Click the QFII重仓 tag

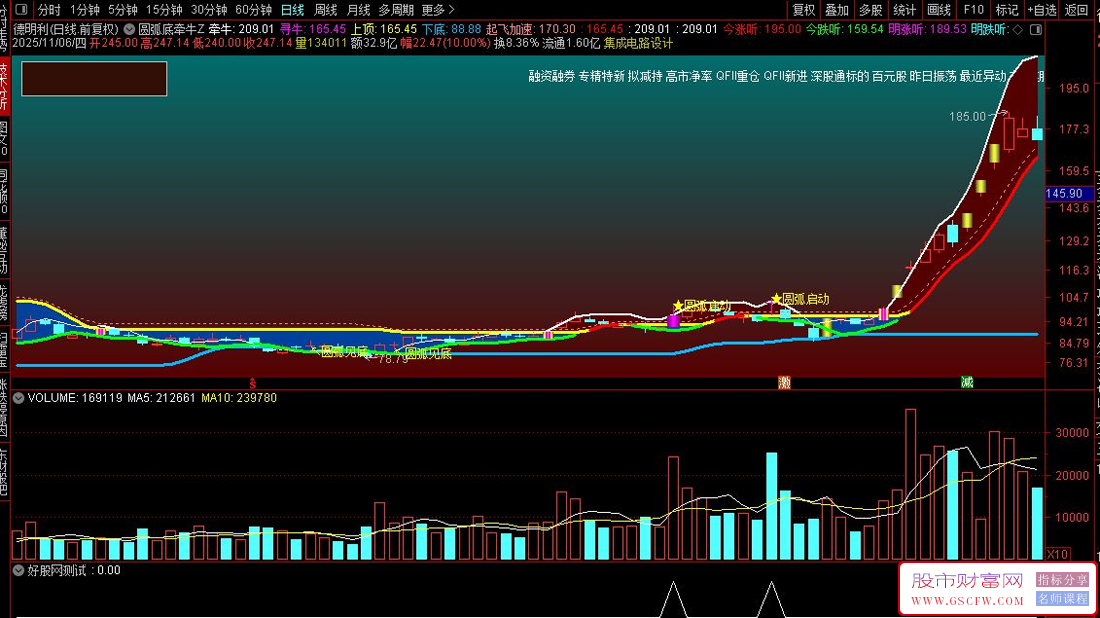pos(737,76)
